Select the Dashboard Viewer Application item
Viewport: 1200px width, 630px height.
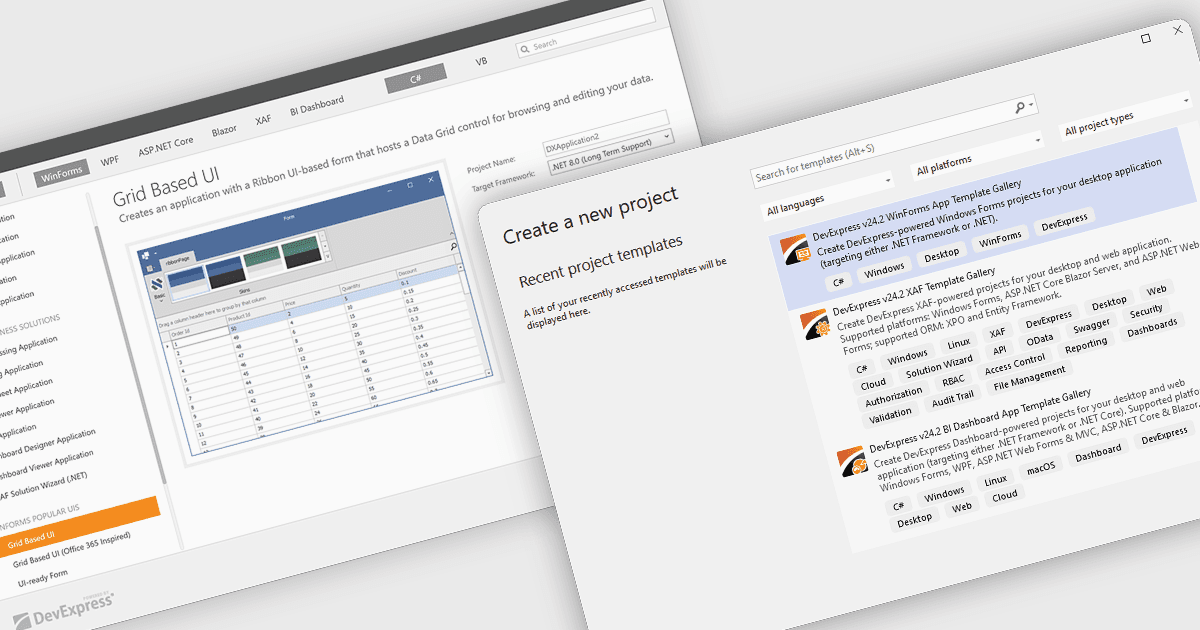[x=47, y=464]
